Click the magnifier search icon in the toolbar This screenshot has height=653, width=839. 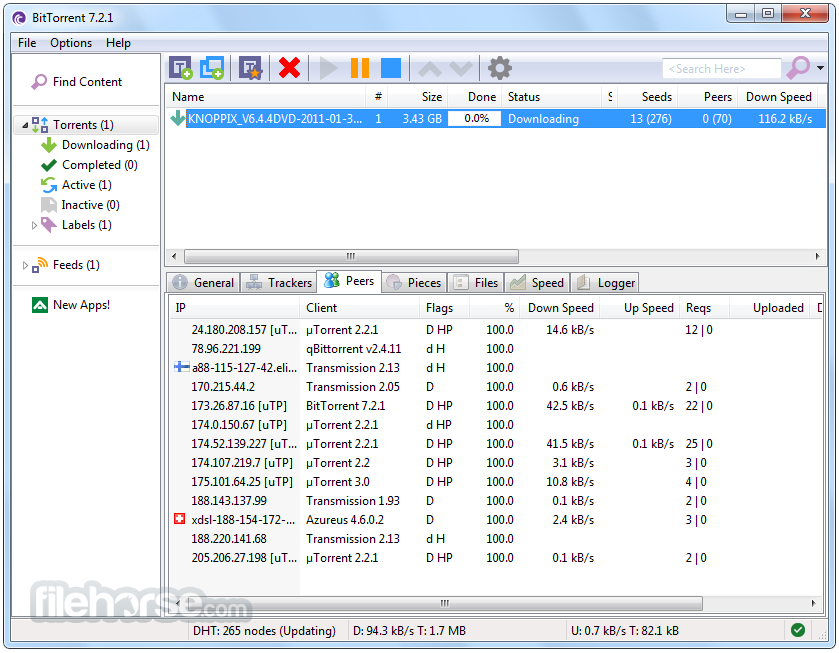797,68
